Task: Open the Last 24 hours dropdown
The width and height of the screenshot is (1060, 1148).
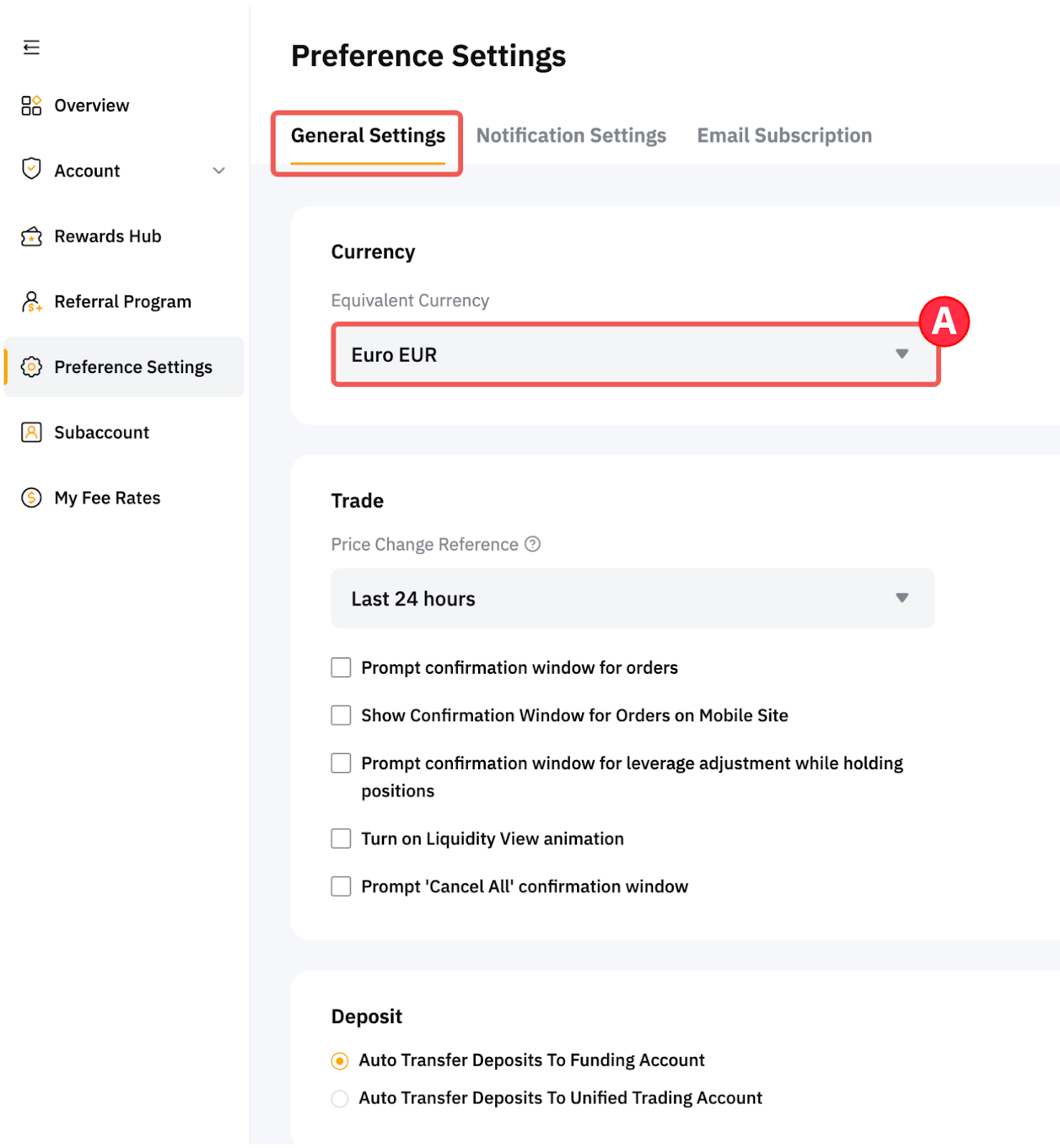Action: (x=632, y=598)
